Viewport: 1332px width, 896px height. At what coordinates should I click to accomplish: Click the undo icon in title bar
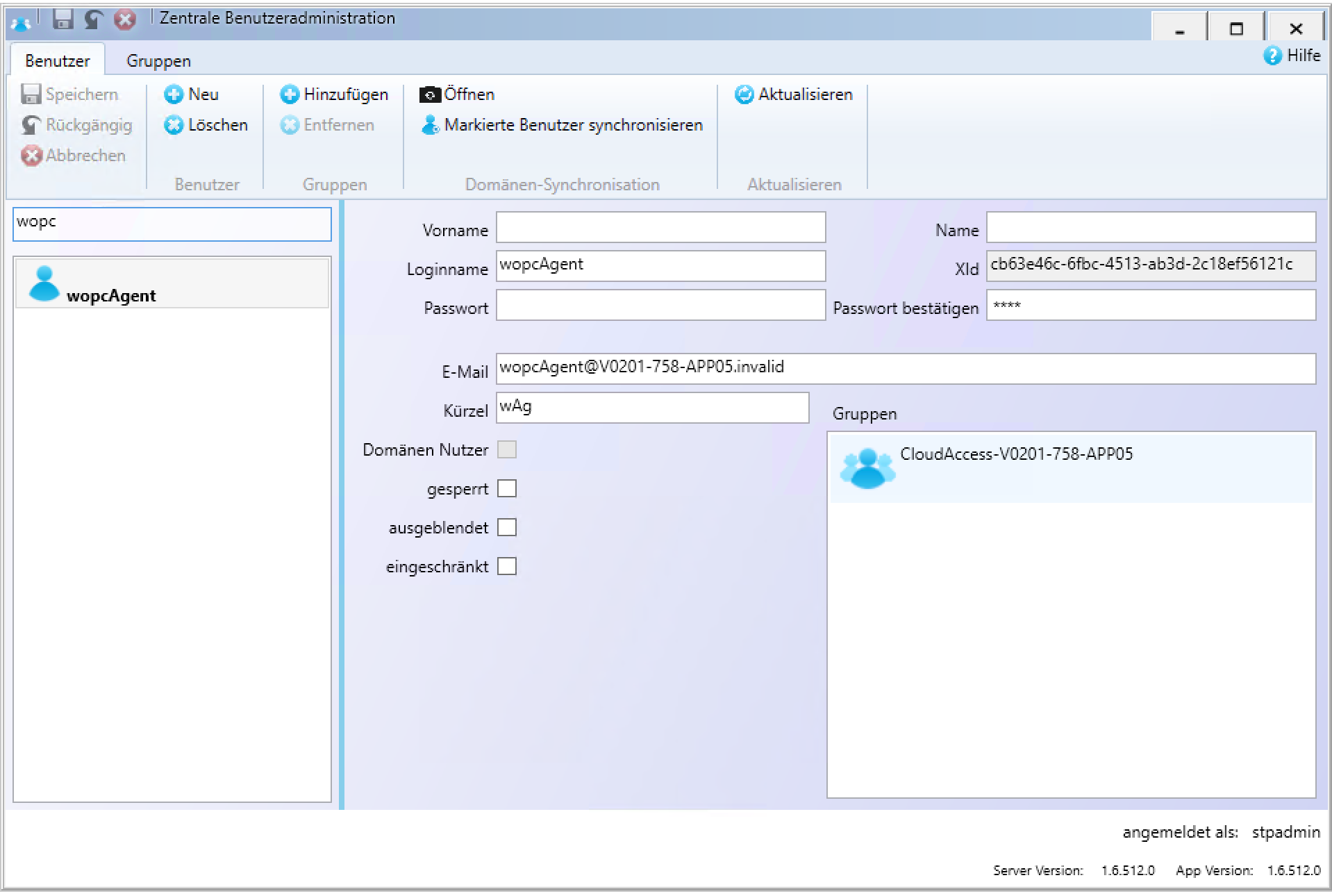point(94,19)
